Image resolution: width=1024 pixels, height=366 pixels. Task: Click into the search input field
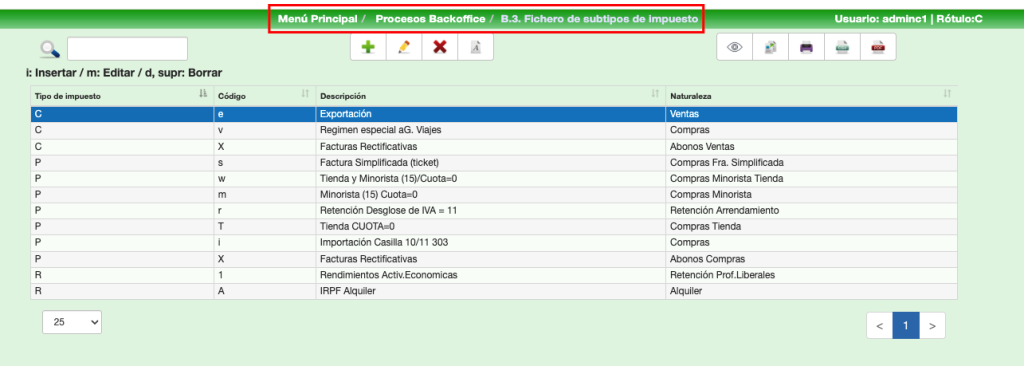127,49
